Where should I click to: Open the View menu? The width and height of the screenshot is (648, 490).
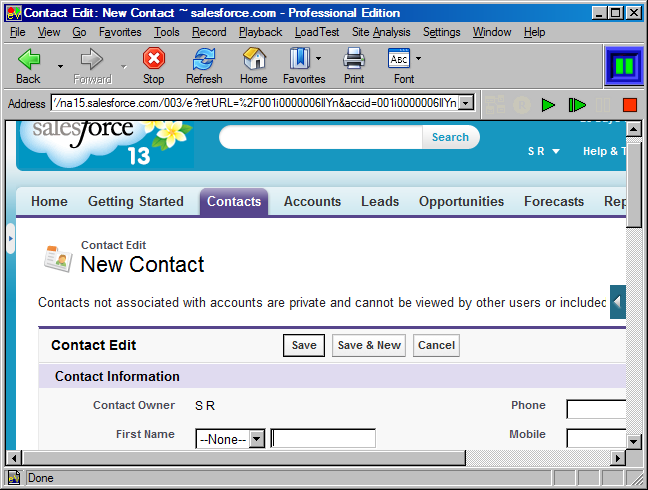(49, 32)
